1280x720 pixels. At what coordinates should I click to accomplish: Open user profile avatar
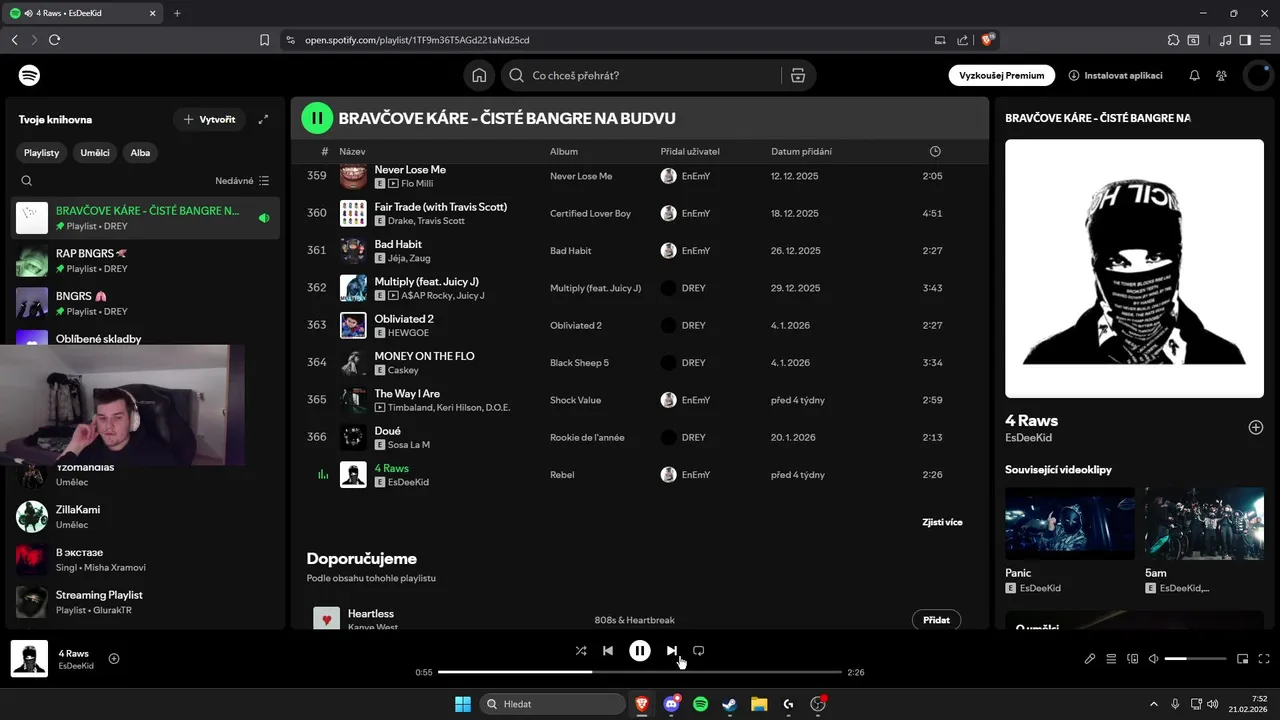pyautogui.click(x=1257, y=76)
